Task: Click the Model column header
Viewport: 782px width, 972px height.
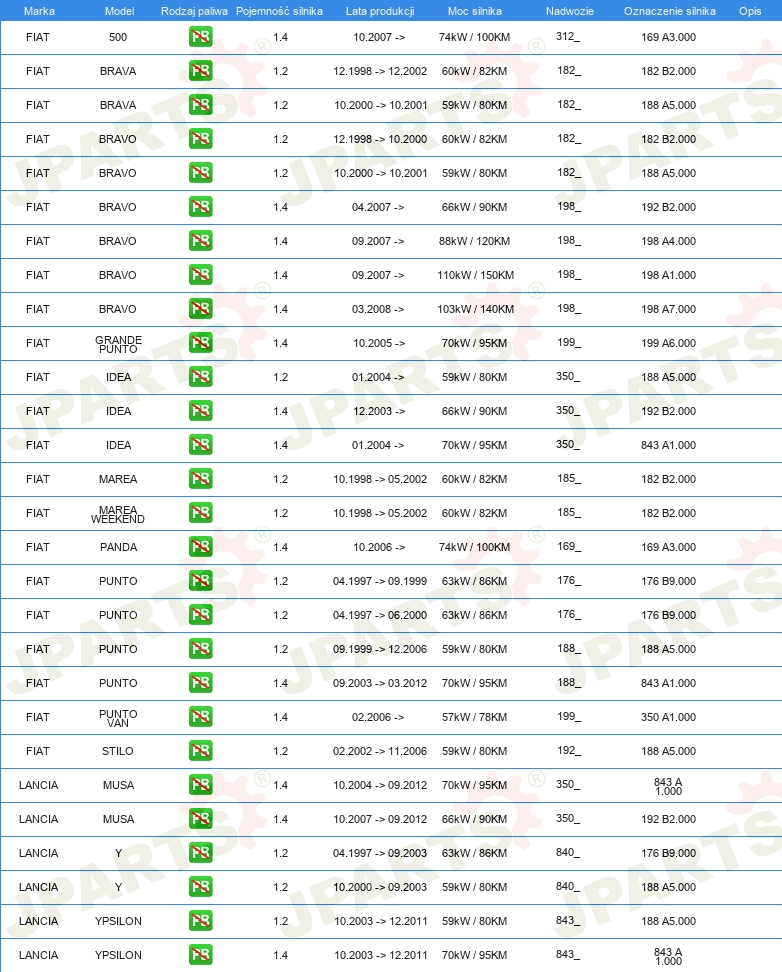Action: (x=120, y=11)
